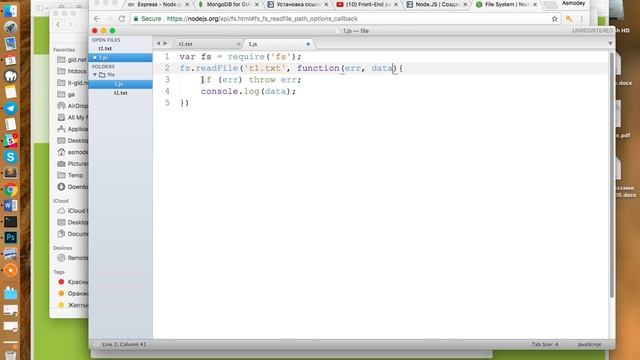Click the word 'require' in code
Image resolution: width=640 pixels, height=360 pixels.
246,56
